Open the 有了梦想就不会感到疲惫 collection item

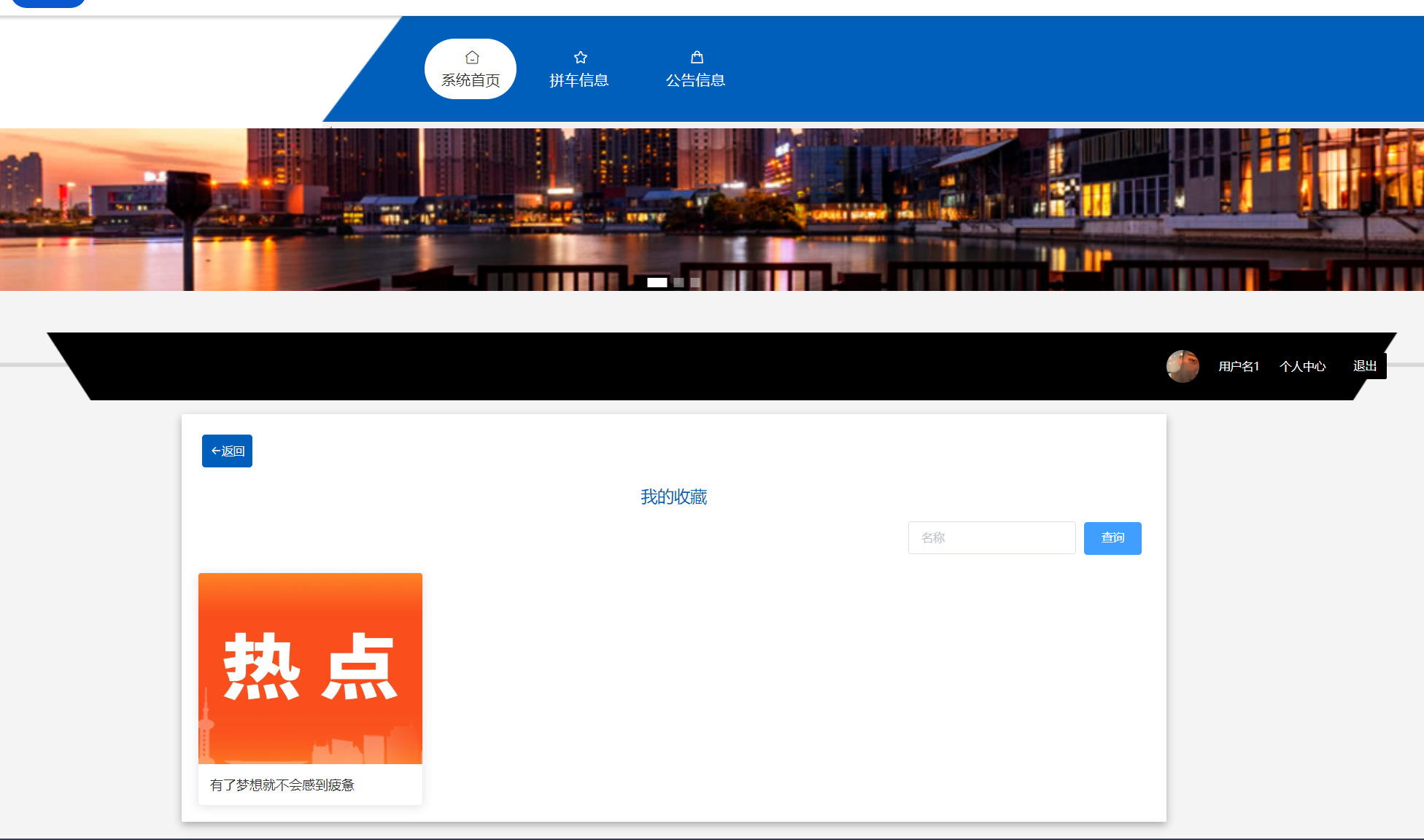(x=282, y=785)
